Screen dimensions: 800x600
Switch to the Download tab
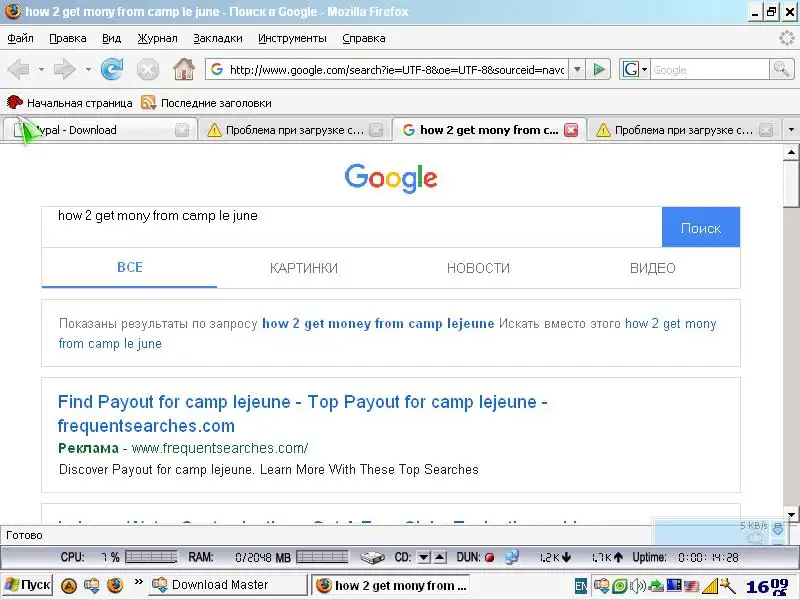pyautogui.click(x=99, y=130)
